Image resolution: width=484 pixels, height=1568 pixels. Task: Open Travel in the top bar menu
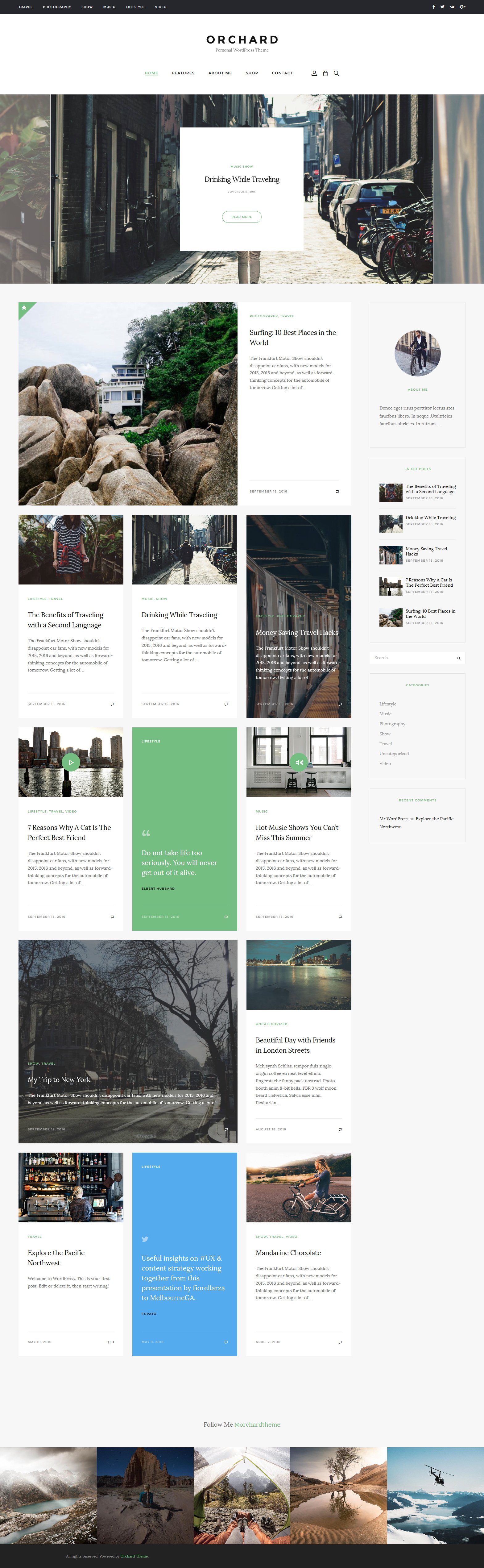pos(26,7)
